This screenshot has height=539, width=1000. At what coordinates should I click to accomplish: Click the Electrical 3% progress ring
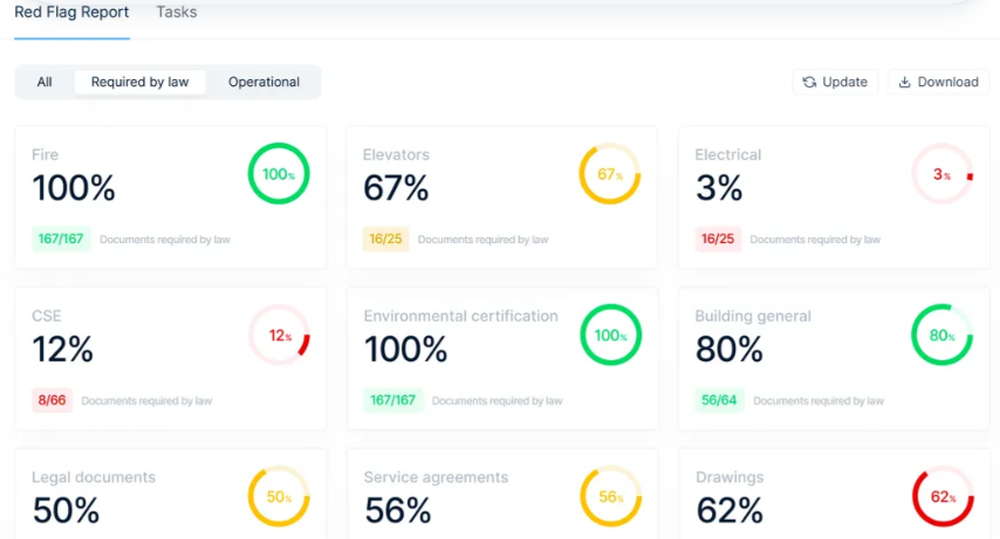coord(942,174)
